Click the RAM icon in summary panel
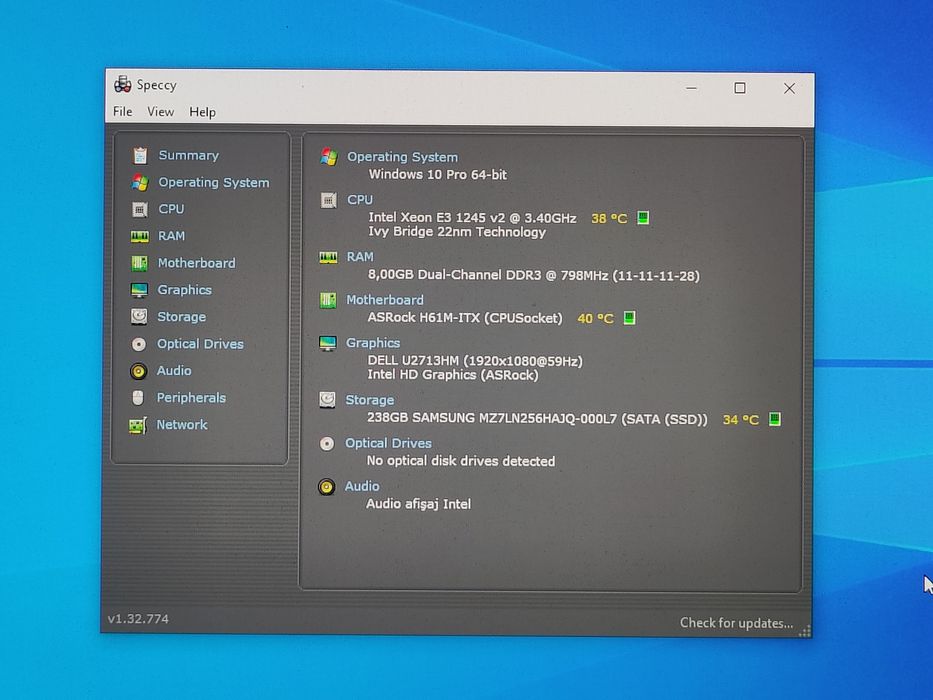 [328, 258]
